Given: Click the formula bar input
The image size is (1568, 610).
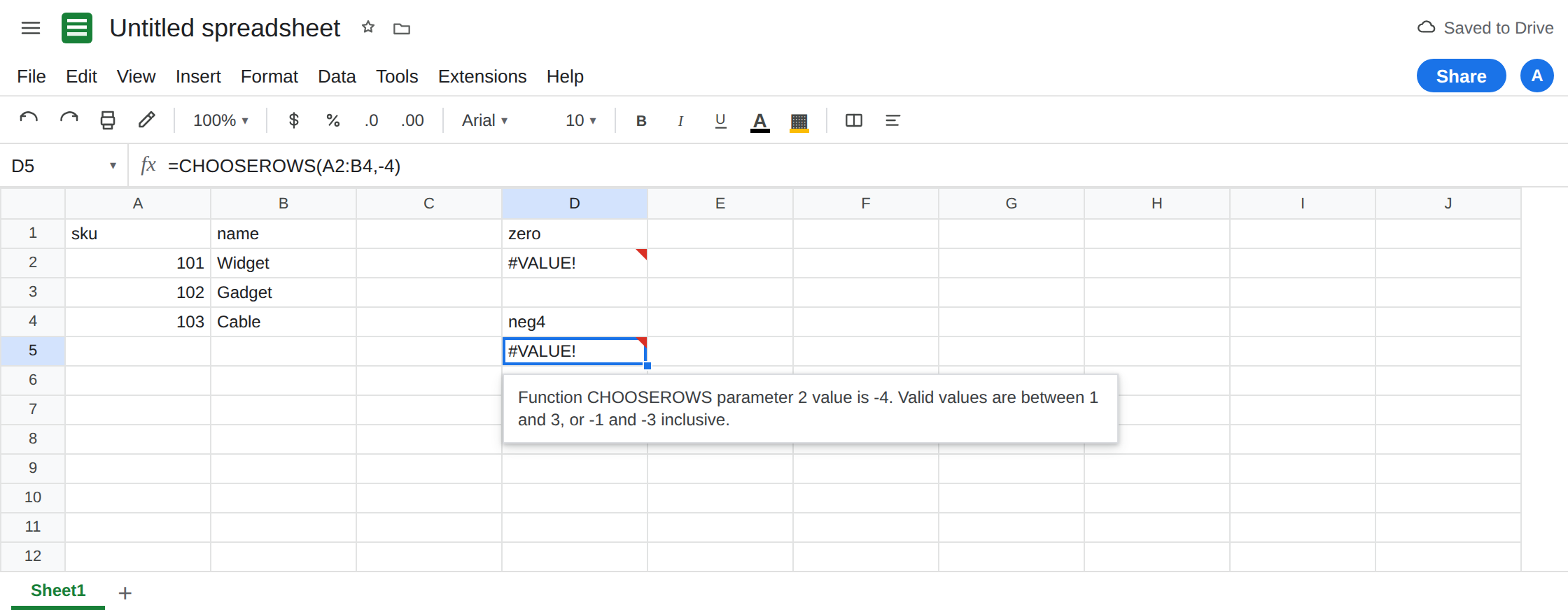Looking at the screenshot, I should tap(865, 166).
